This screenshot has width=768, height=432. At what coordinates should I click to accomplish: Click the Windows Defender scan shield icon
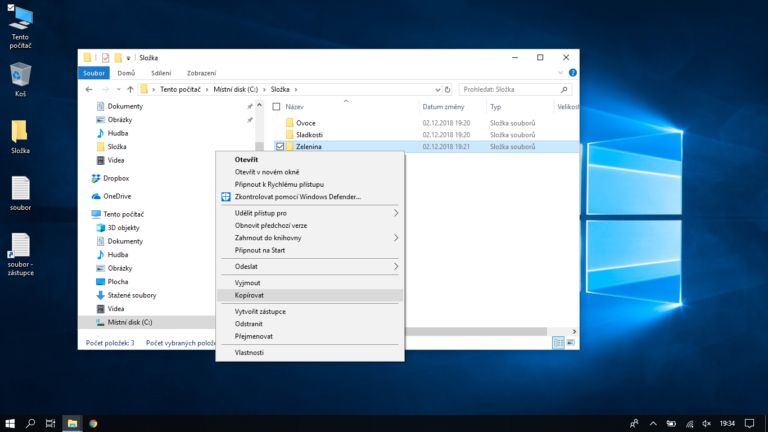[x=226, y=196]
